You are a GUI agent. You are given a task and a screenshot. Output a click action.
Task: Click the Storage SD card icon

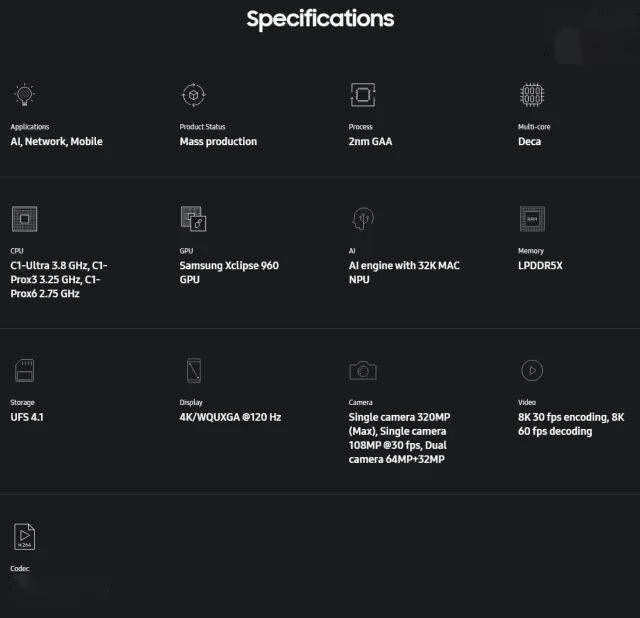(x=23, y=371)
